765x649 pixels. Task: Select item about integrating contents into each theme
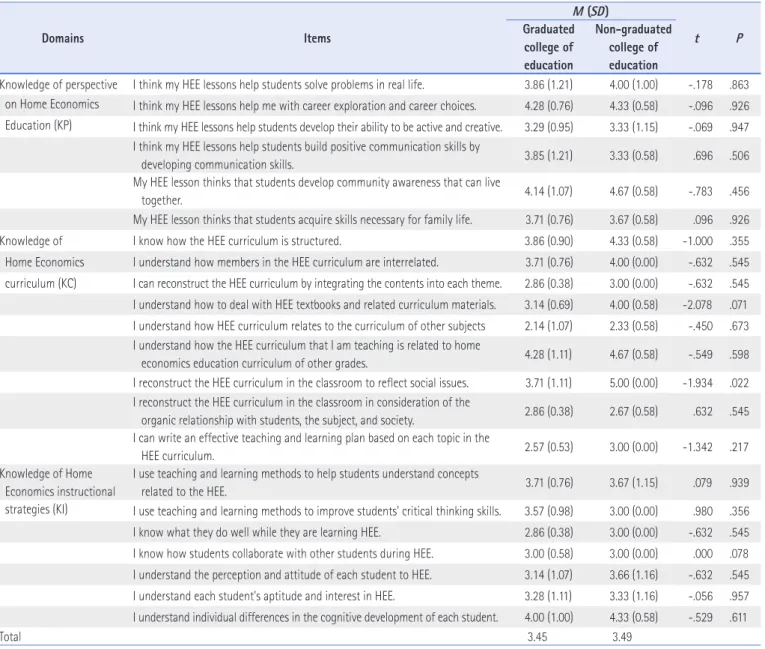[x=318, y=284]
